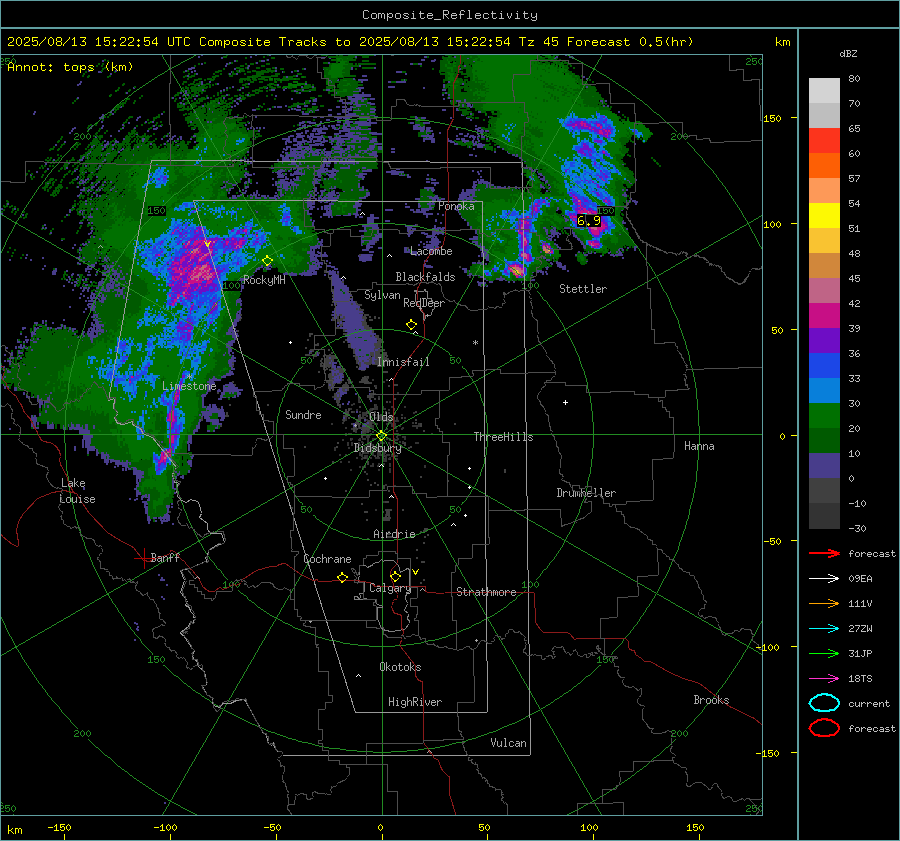Click the Vulcan town label

point(508,743)
